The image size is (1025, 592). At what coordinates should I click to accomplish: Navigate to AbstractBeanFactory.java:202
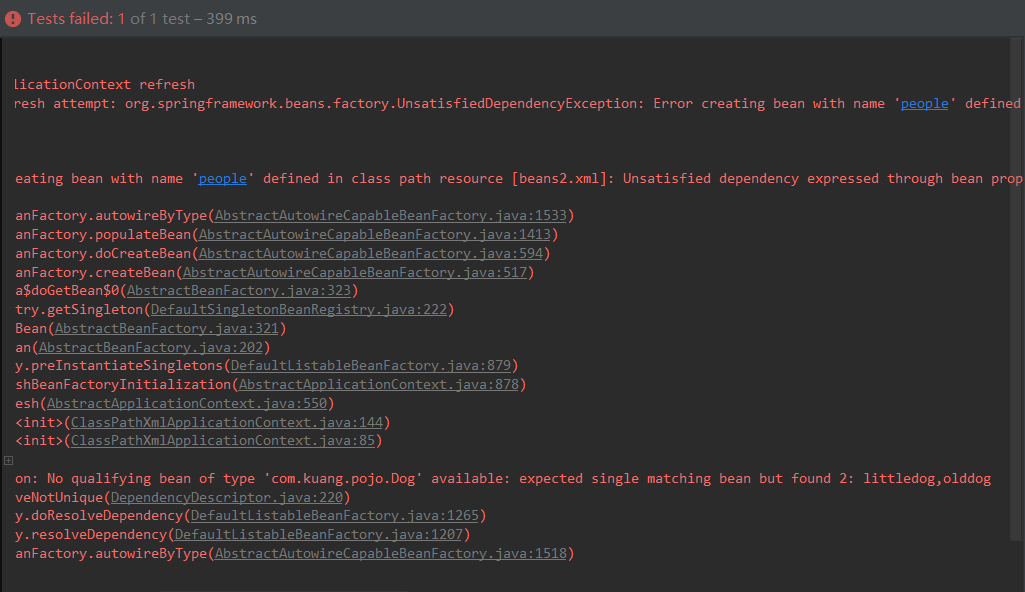(x=151, y=347)
